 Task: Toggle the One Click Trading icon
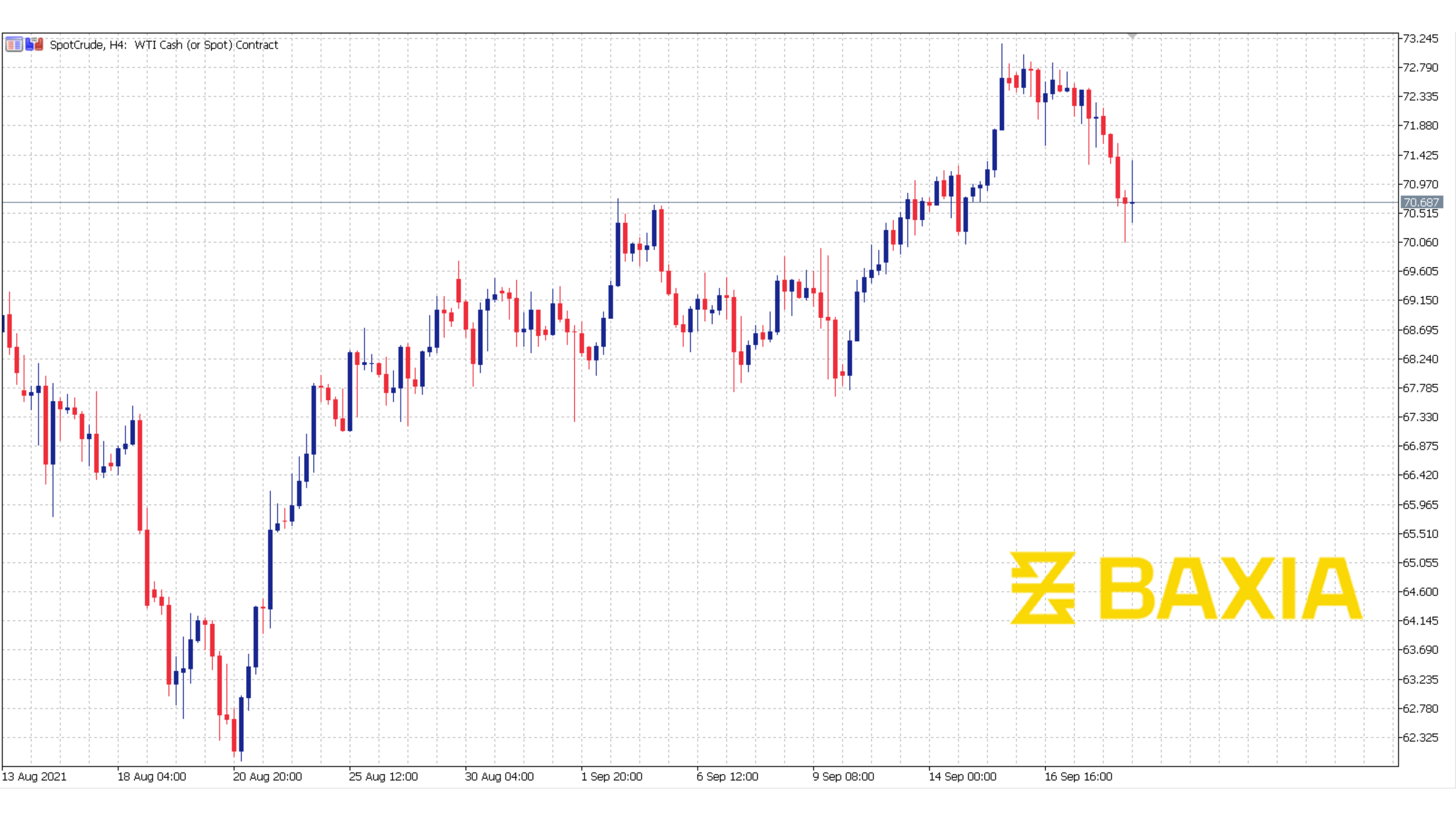(35, 44)
